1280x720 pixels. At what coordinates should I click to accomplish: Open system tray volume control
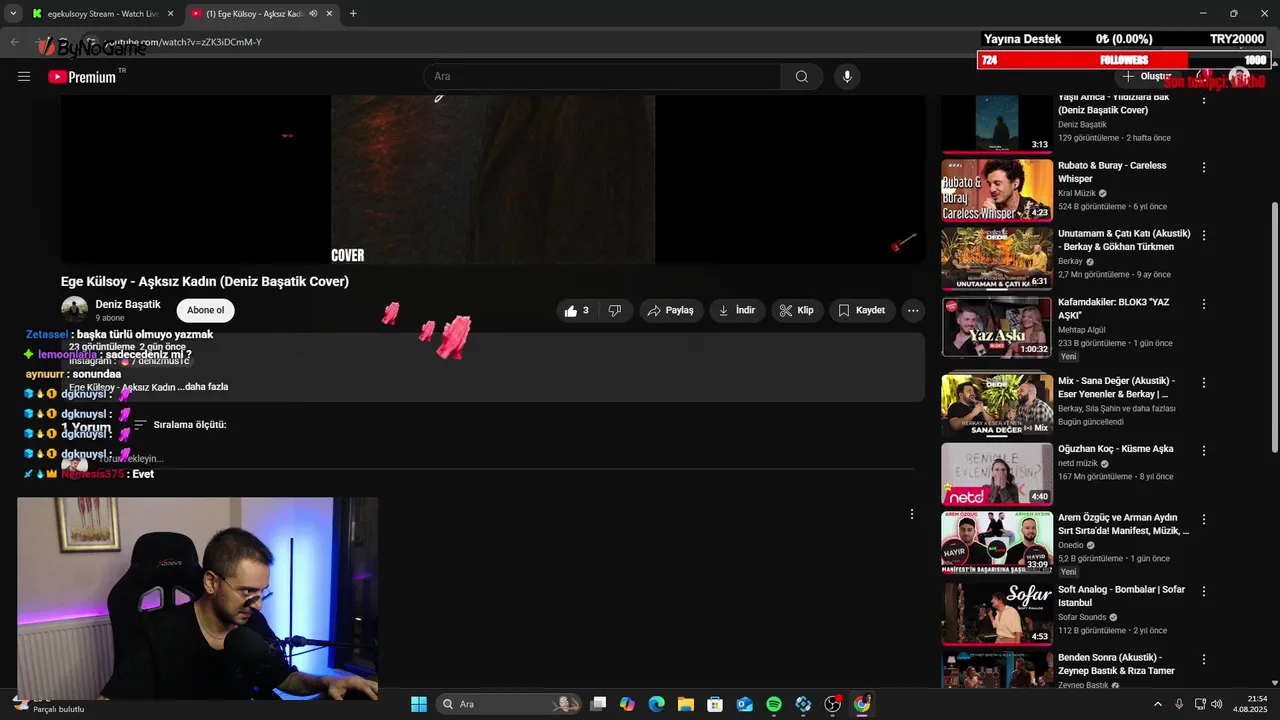pos(1217,704)
